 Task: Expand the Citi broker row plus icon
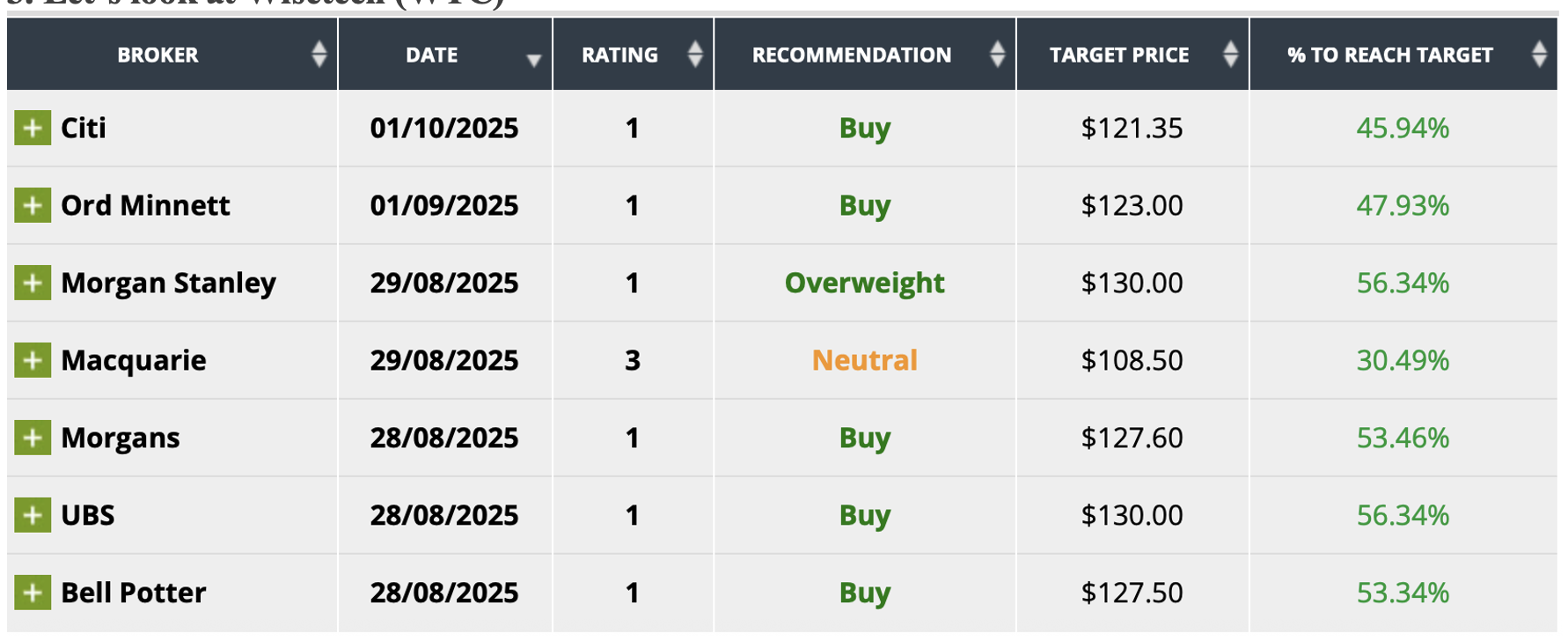[x=33, y=129]
